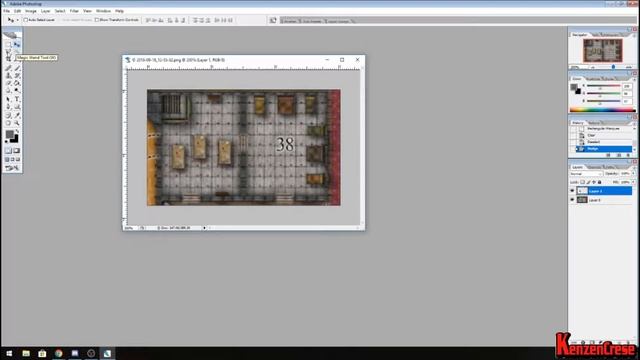Select the Zoom tool in toolbox
The image size is (640, 360).
pos(17,123)
